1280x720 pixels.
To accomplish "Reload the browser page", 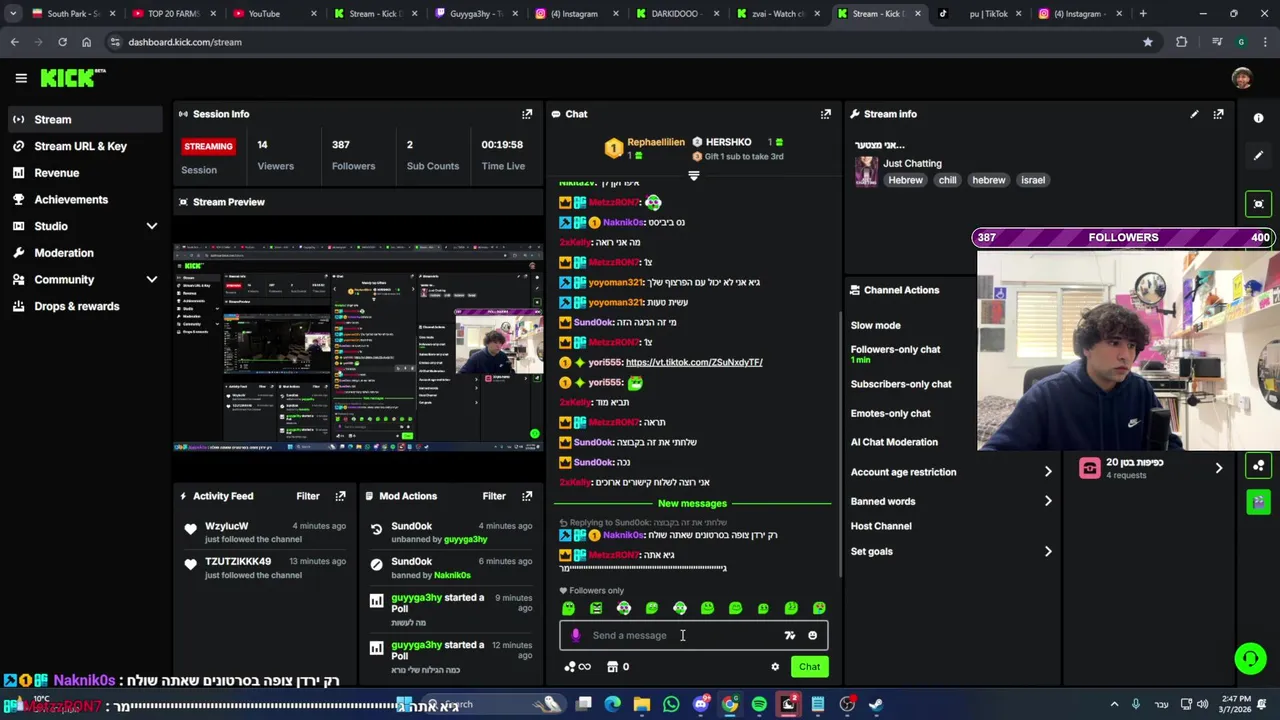I will click(62, 42).
